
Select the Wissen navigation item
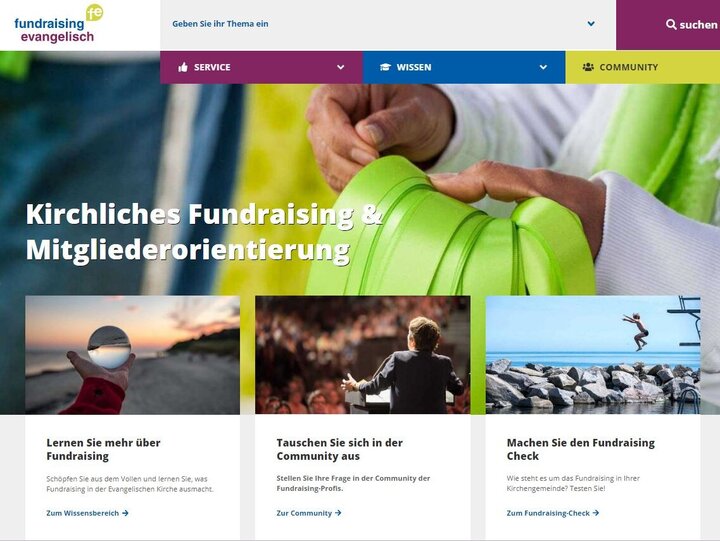pos(464,67)
